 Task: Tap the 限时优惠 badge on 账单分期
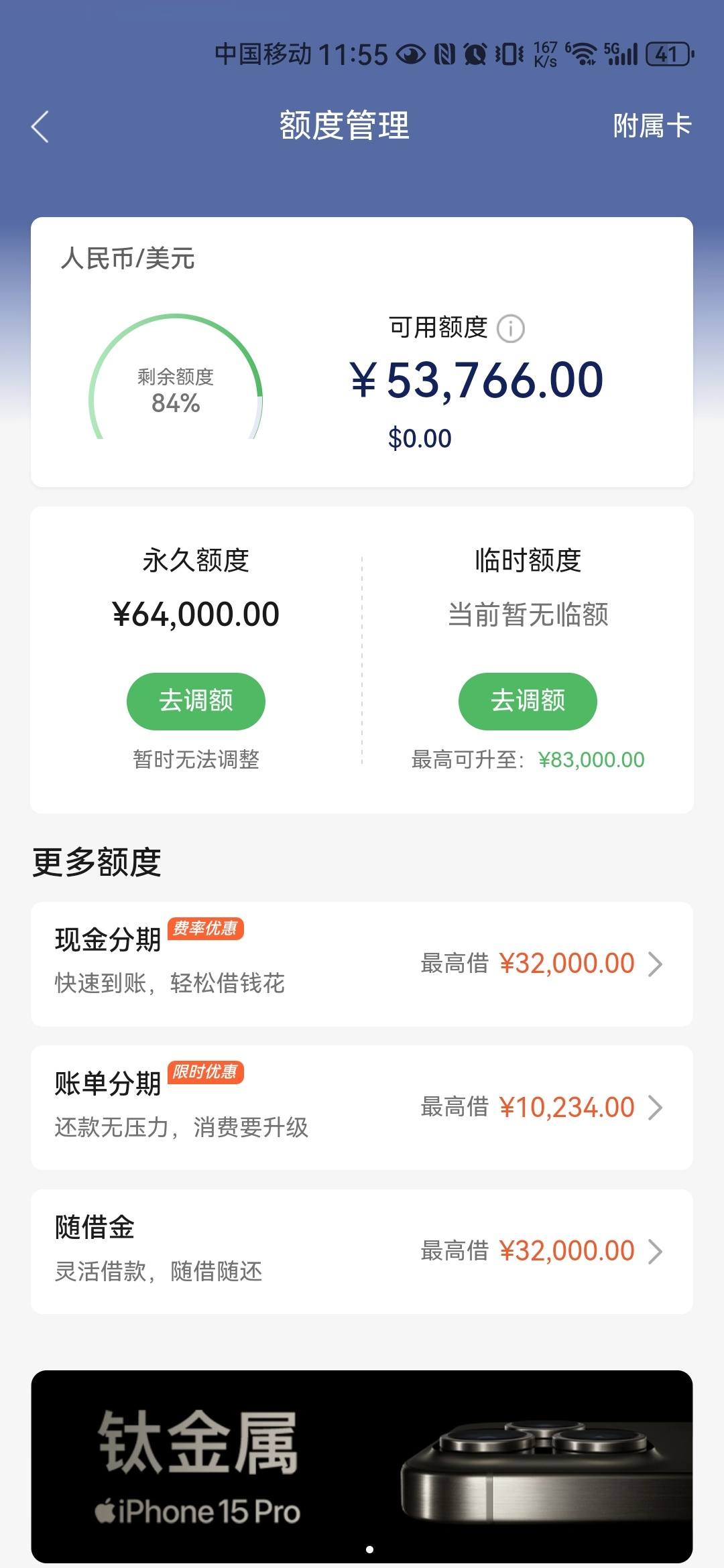click(x=205, y=1072)
